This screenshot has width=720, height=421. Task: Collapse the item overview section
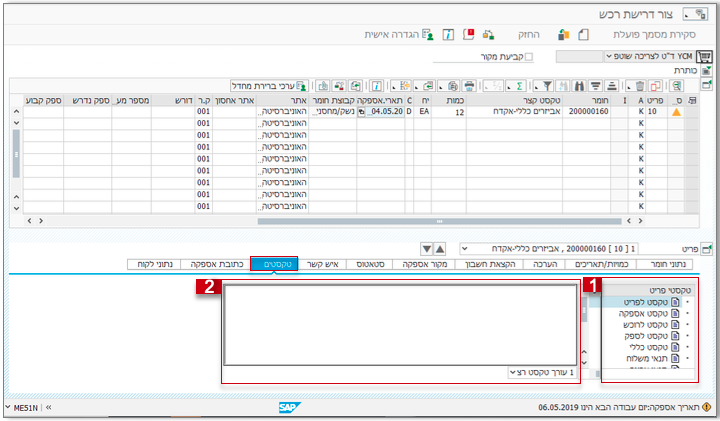(x=706, y=84)
